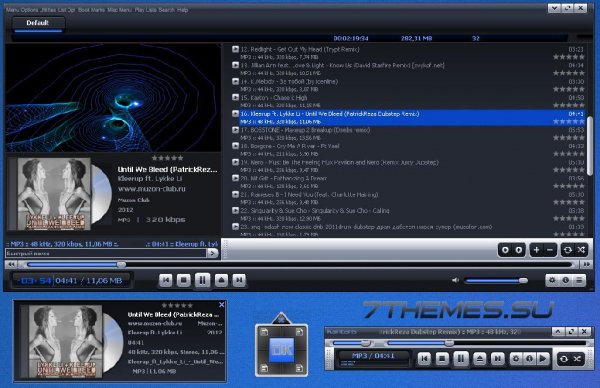
Task: Open the Menu item in menu bar
Action: tap(12, 10)
